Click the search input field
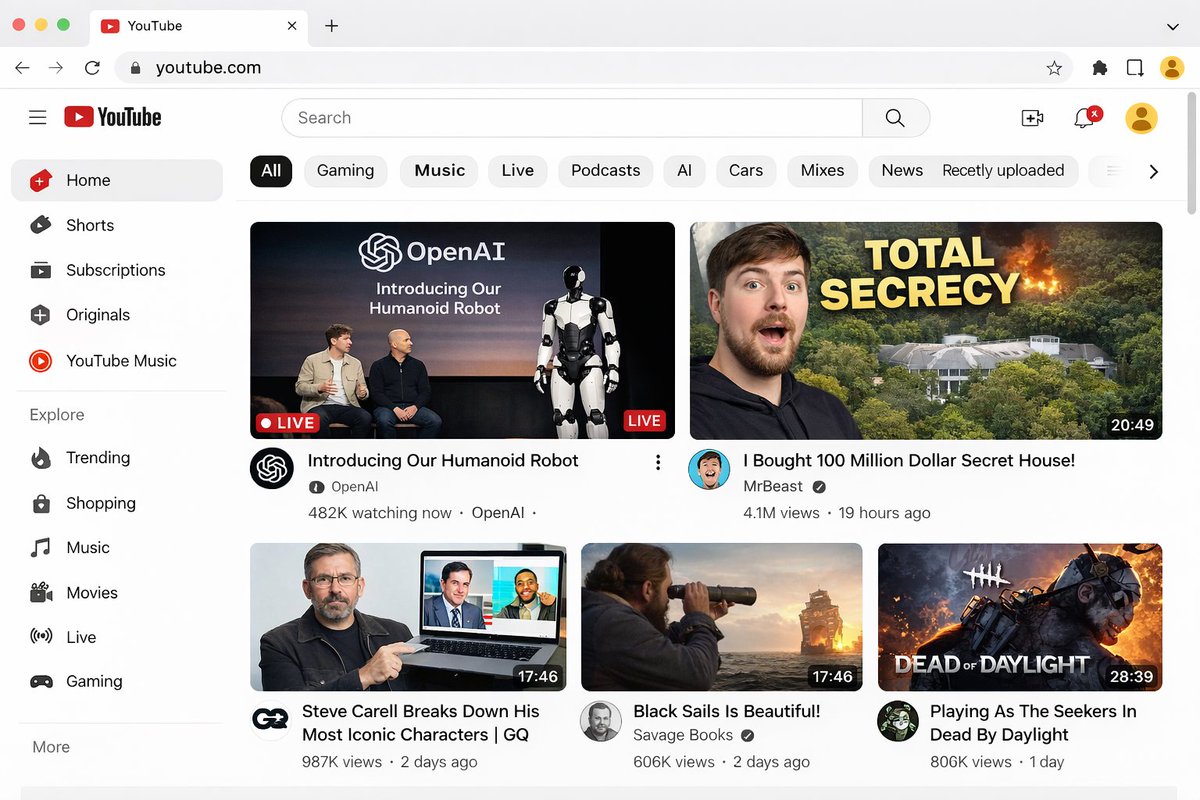The height and width of the screenshot is (800, 1200). [571, 117]
